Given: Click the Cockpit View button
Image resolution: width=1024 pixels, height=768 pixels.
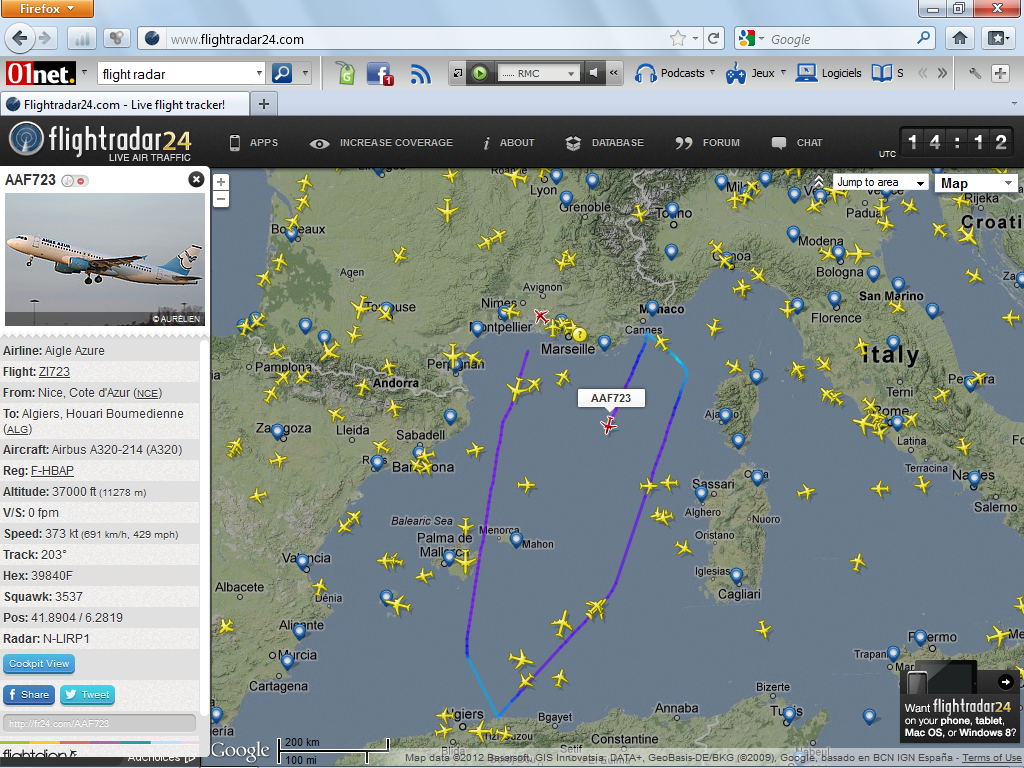Looking at the screenshot, I should pos(39,664).
